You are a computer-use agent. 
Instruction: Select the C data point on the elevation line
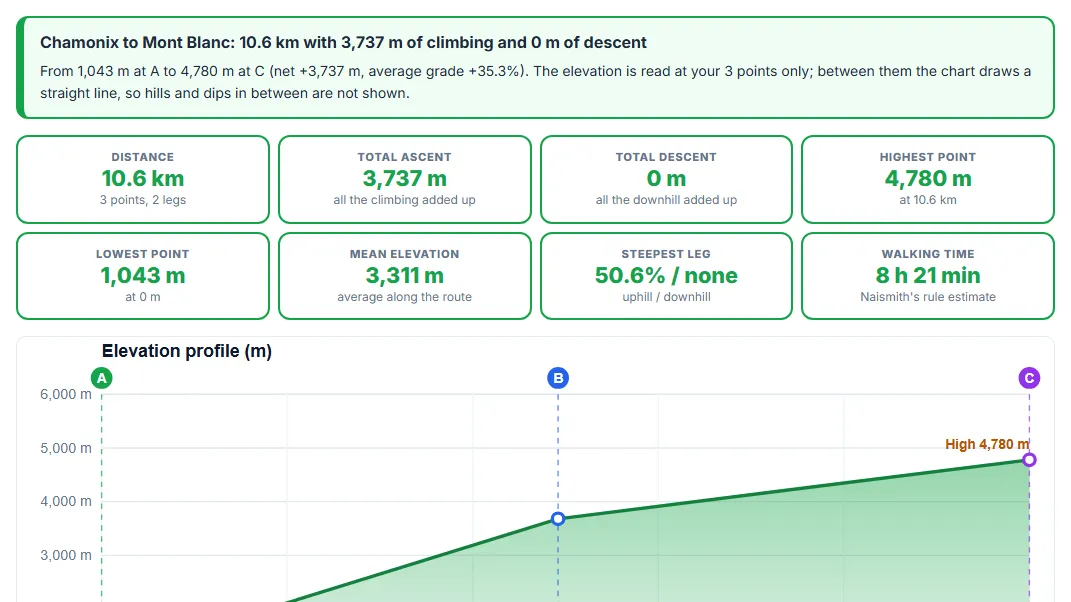1029,460
